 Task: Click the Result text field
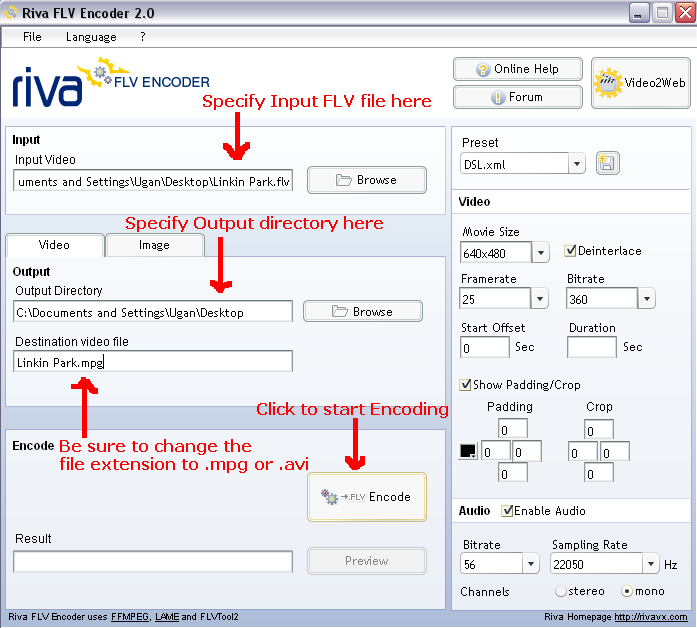(153, 562)
